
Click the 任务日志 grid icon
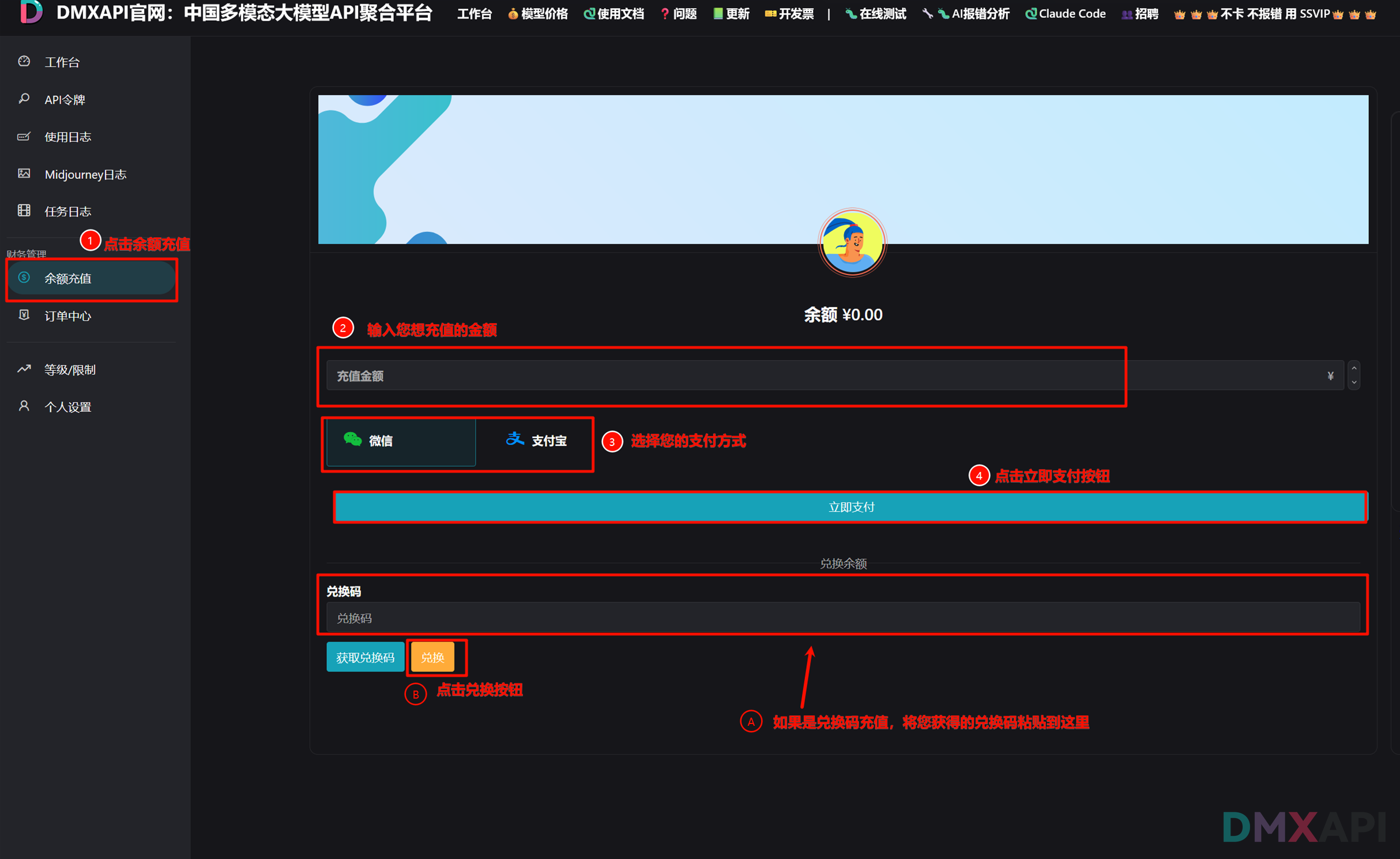point(24,211)
